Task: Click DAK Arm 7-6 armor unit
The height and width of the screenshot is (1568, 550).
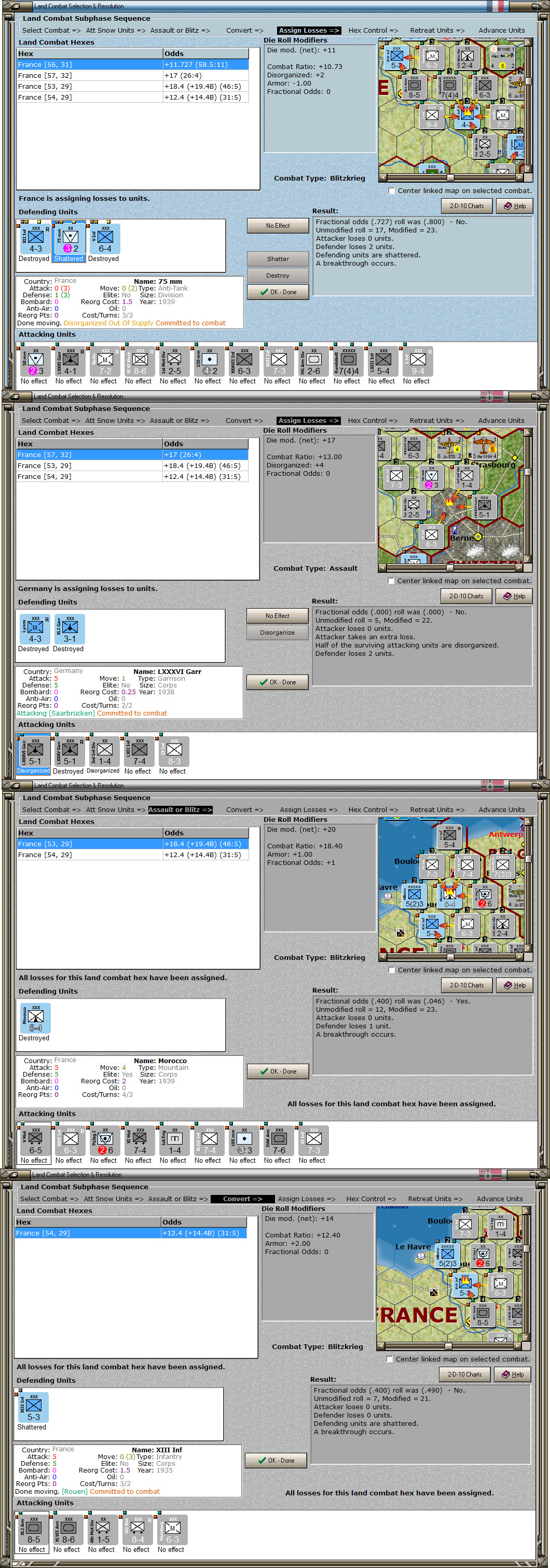Action: pos(279,1141)
